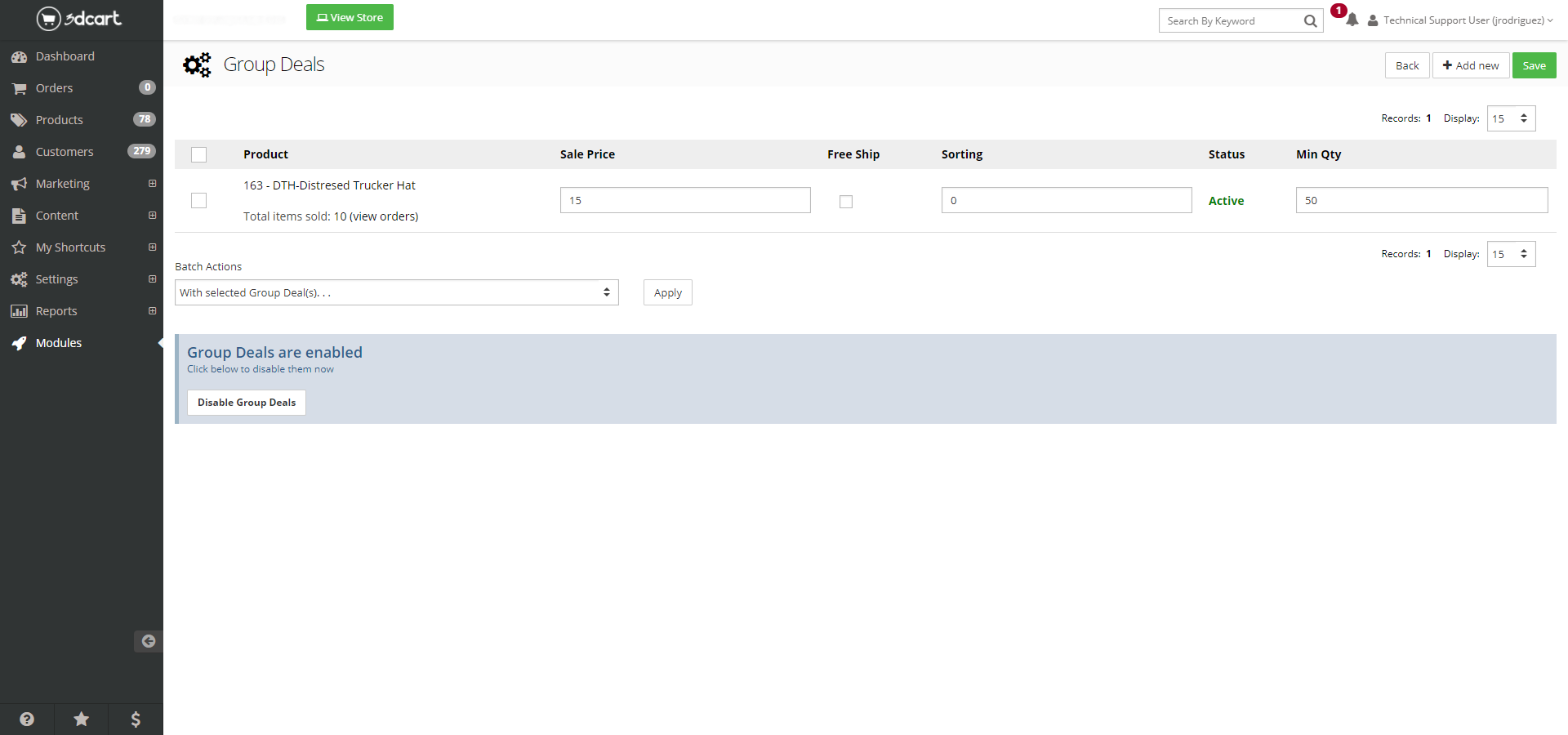Open the view orders link
The width and height of the screenshot is (1568, 735).
click(x=384, y=216)
